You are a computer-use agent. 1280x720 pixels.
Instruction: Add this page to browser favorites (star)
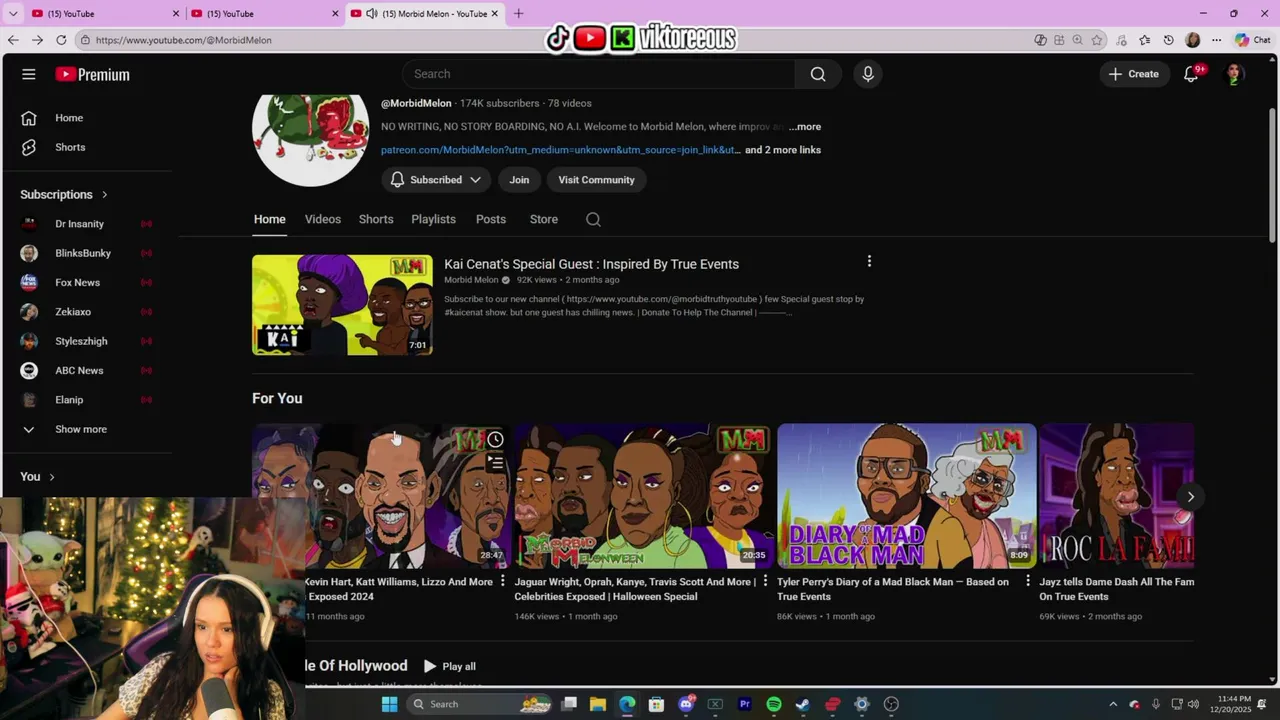pos(1097,40)
